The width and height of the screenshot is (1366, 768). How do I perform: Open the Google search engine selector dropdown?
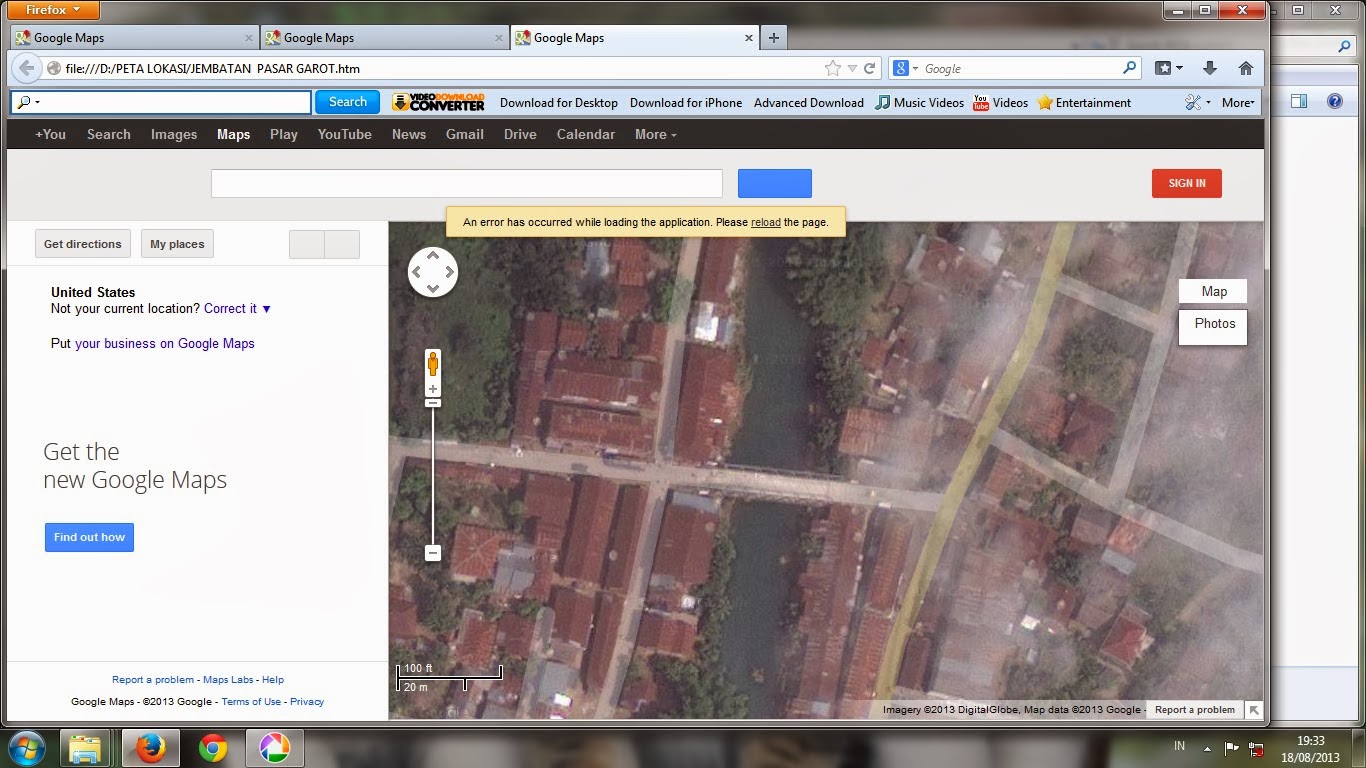[x=906, y=68]
